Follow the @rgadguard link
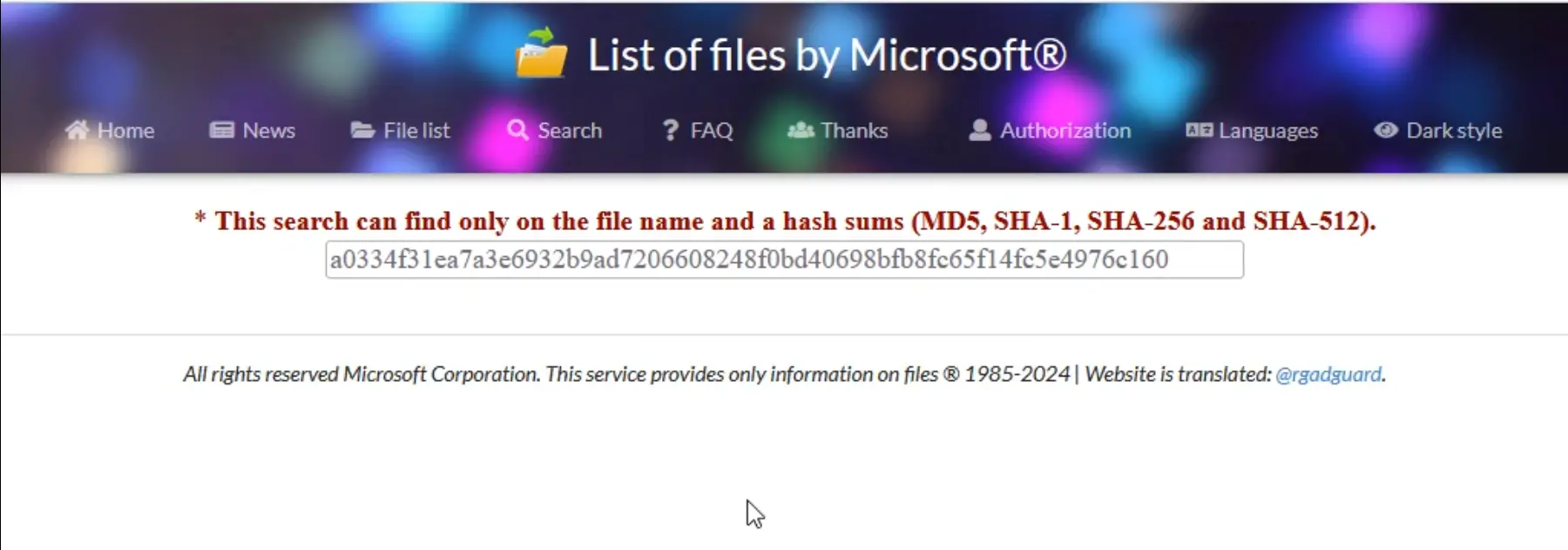Image resolution: width=1568 pixels, height=550 pixels. pyautogui.click(x=1328, y=374)
